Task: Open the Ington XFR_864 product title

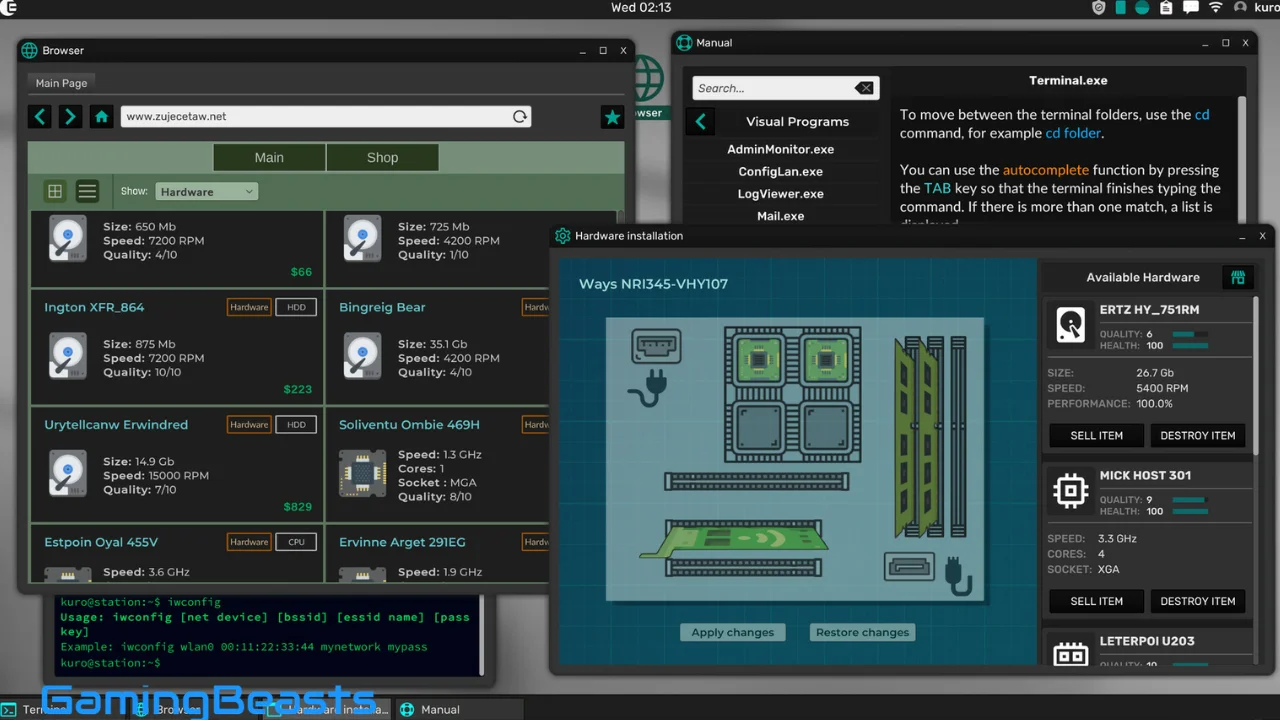Action: (94, 307)
